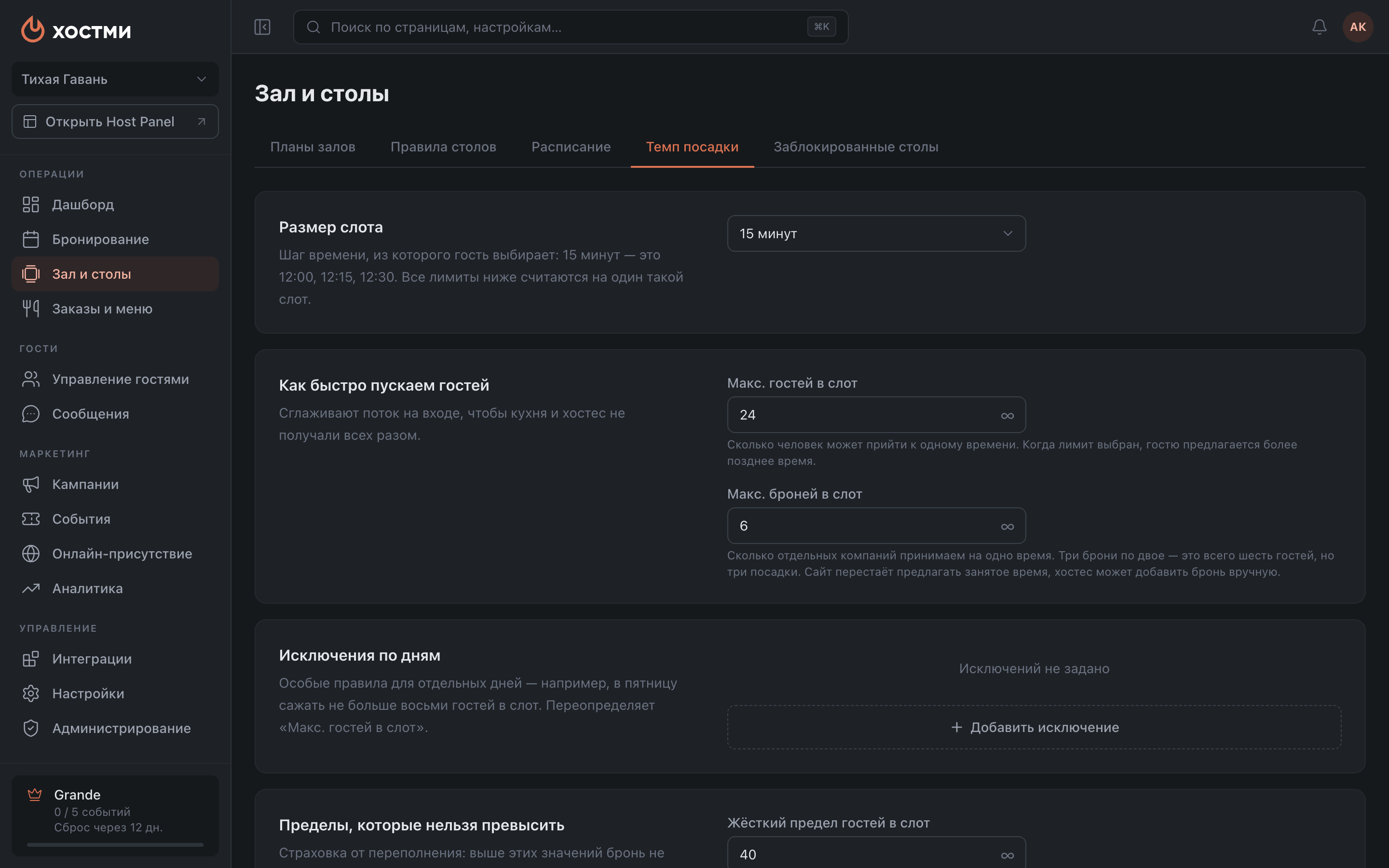
Task: Open the Тихая Гавань venue selector
Action: (115, 79)
